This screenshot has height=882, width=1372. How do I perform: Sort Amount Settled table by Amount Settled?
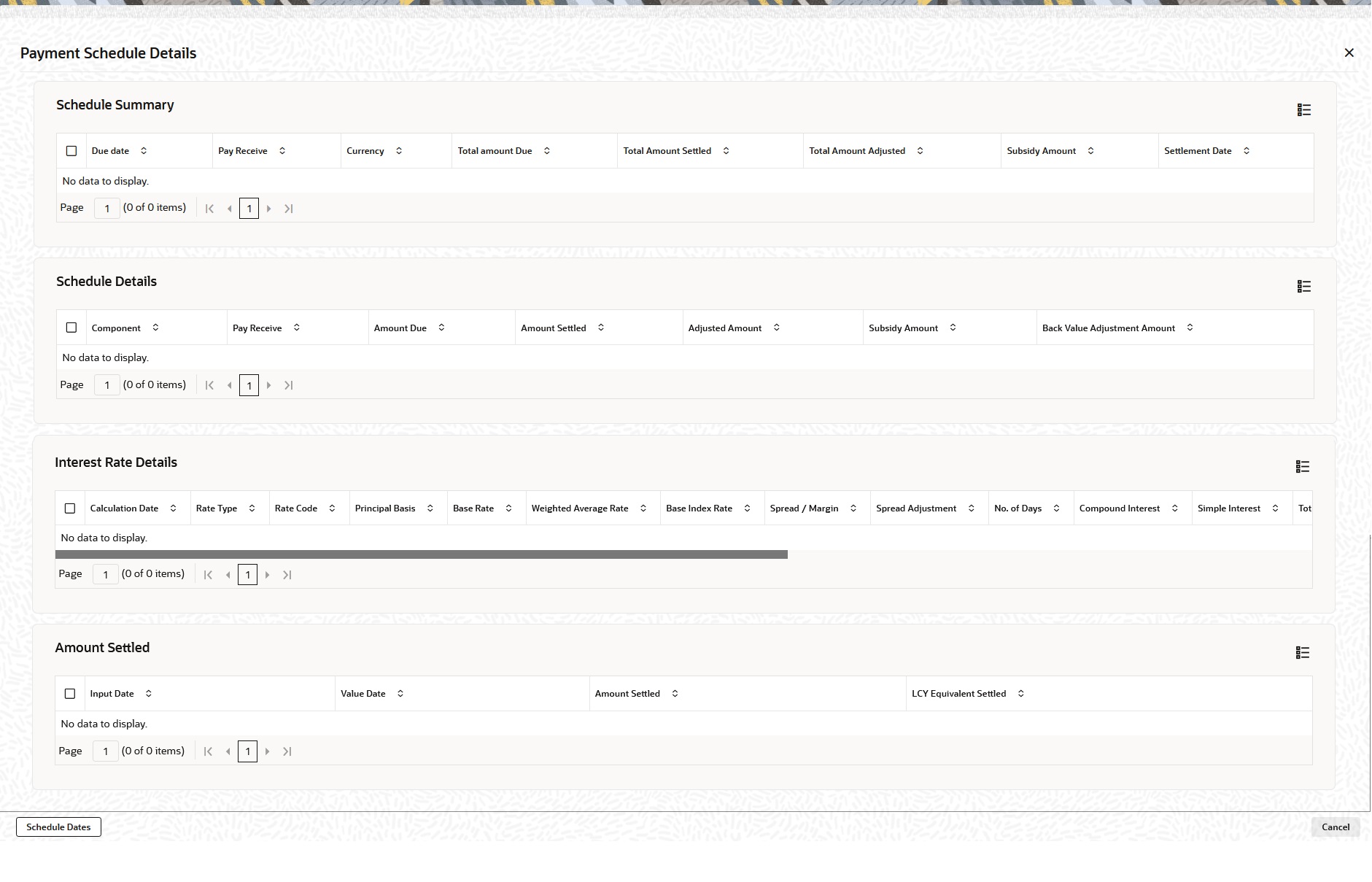675,694
